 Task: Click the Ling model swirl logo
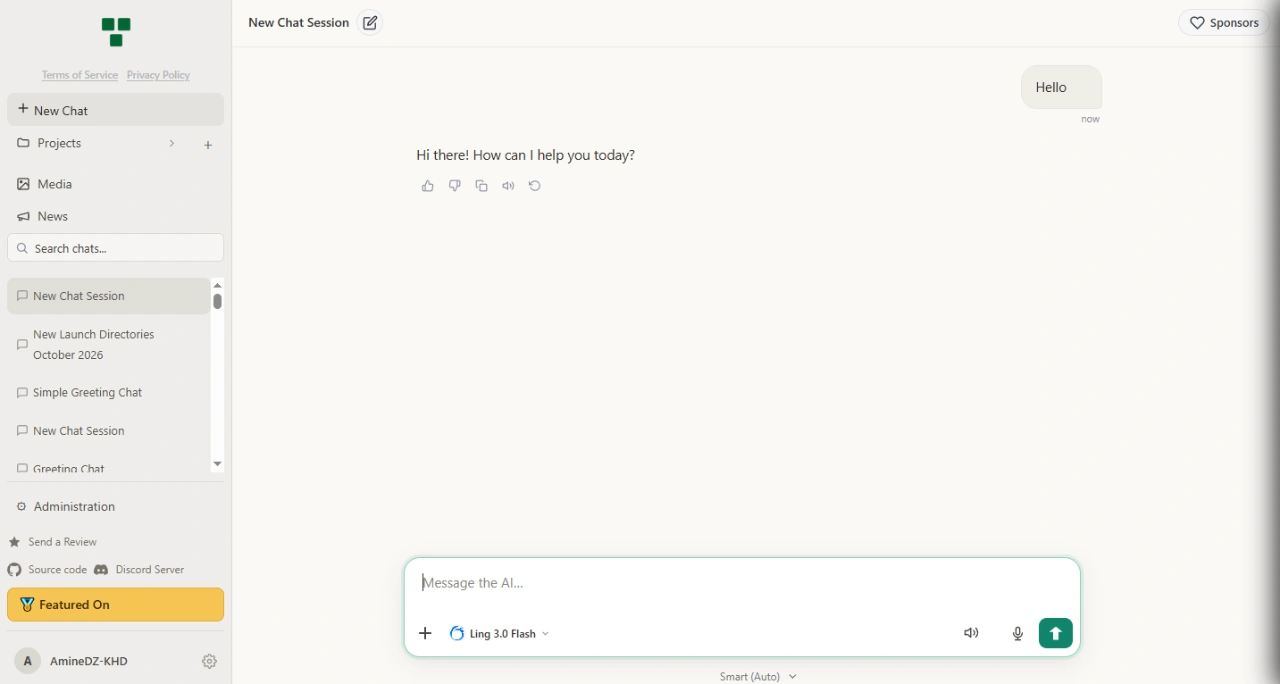(457, 633)
